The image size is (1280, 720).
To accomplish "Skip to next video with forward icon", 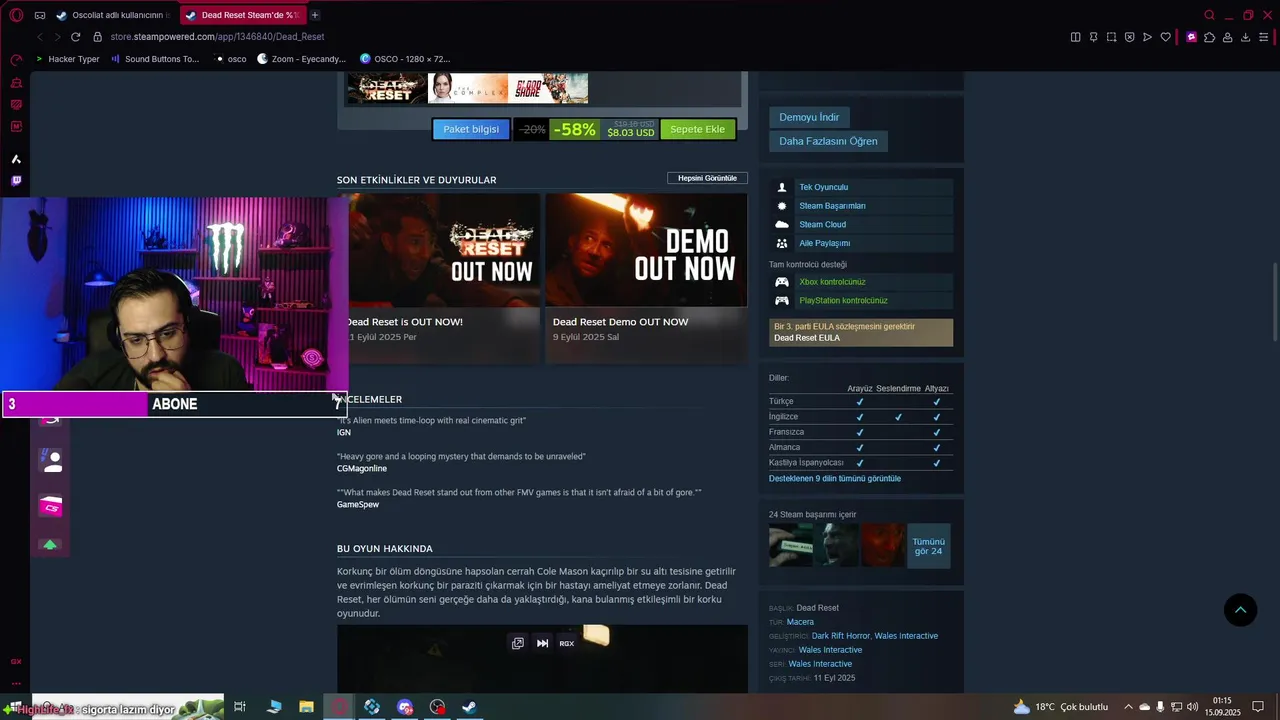I will coord(542,643).
